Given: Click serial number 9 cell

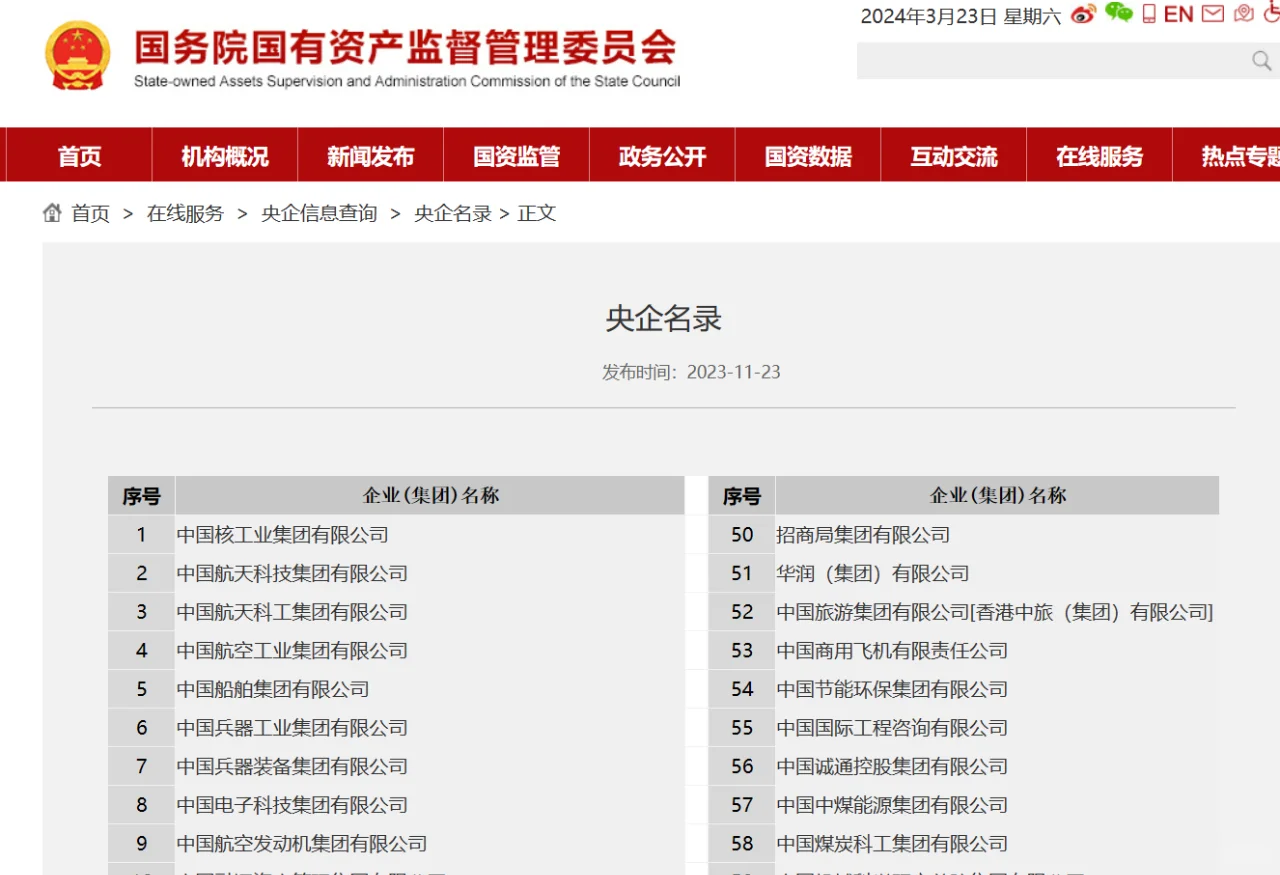Looking at the screenshot, I should click(x=142, y=844).
